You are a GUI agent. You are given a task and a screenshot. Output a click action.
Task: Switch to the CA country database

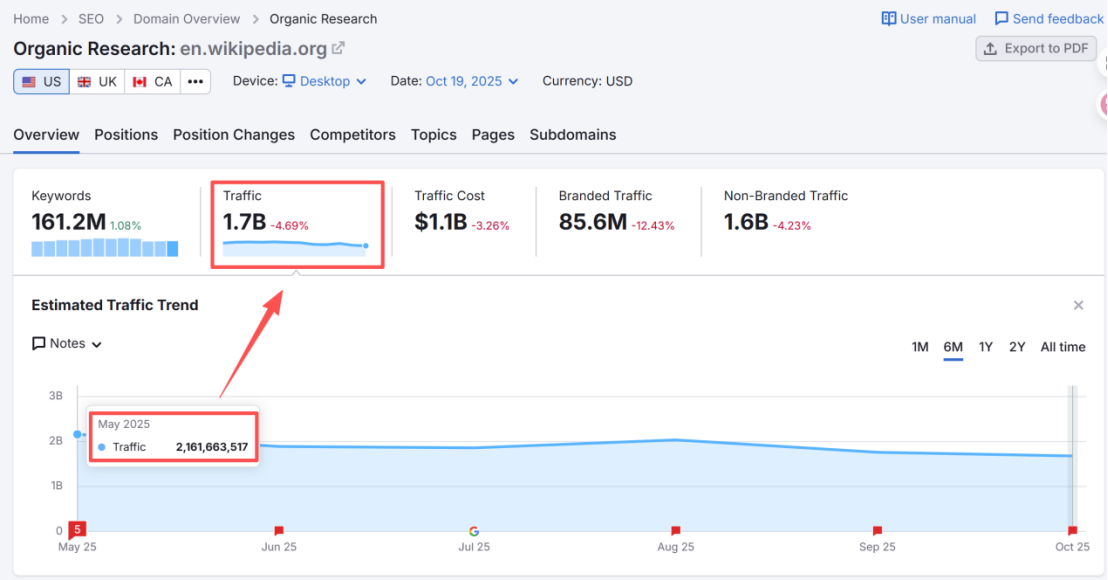coord(153,82)
